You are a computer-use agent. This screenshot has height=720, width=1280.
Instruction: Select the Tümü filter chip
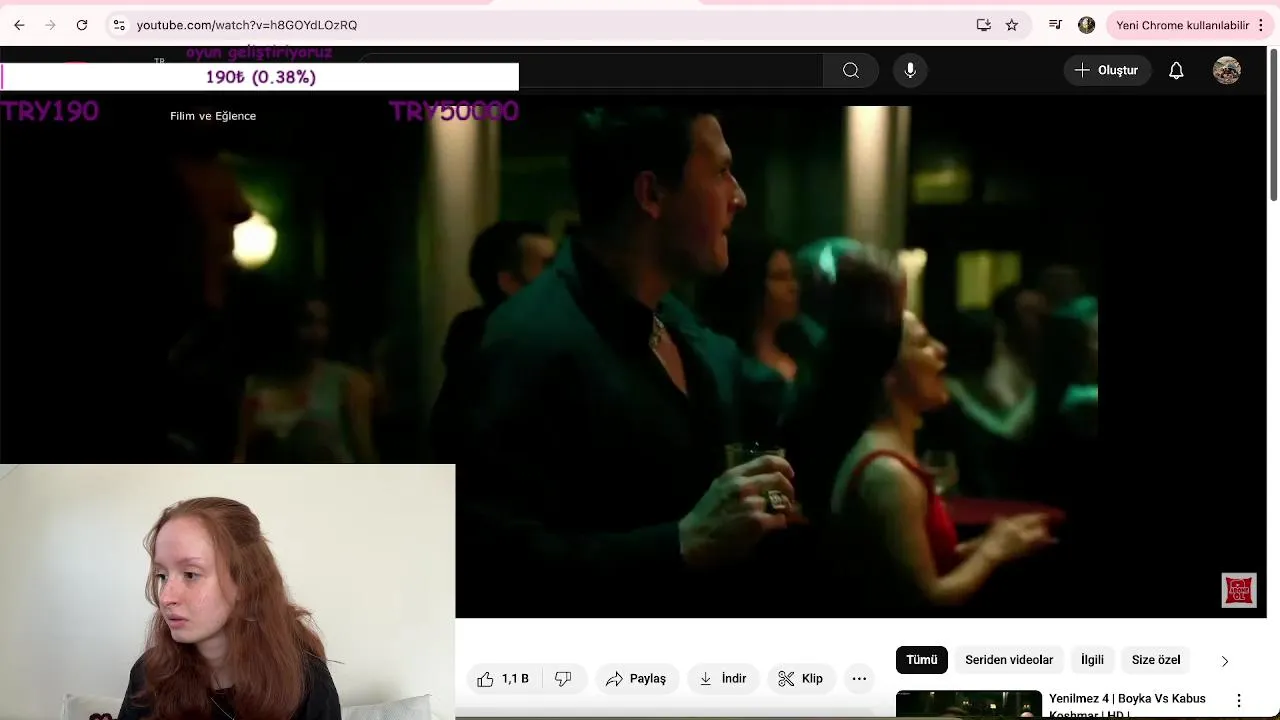click(922, 660)
